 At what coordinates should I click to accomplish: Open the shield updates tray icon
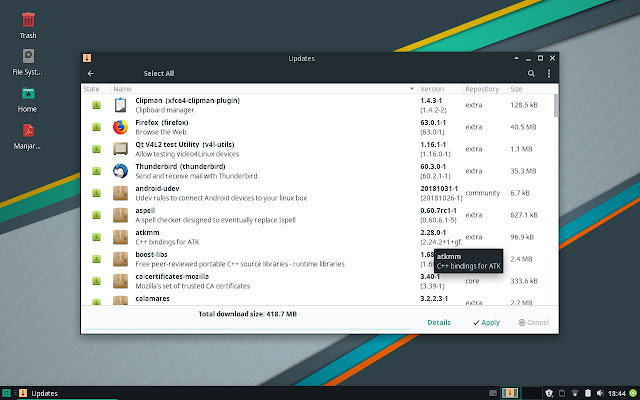[x=549, y=393]
